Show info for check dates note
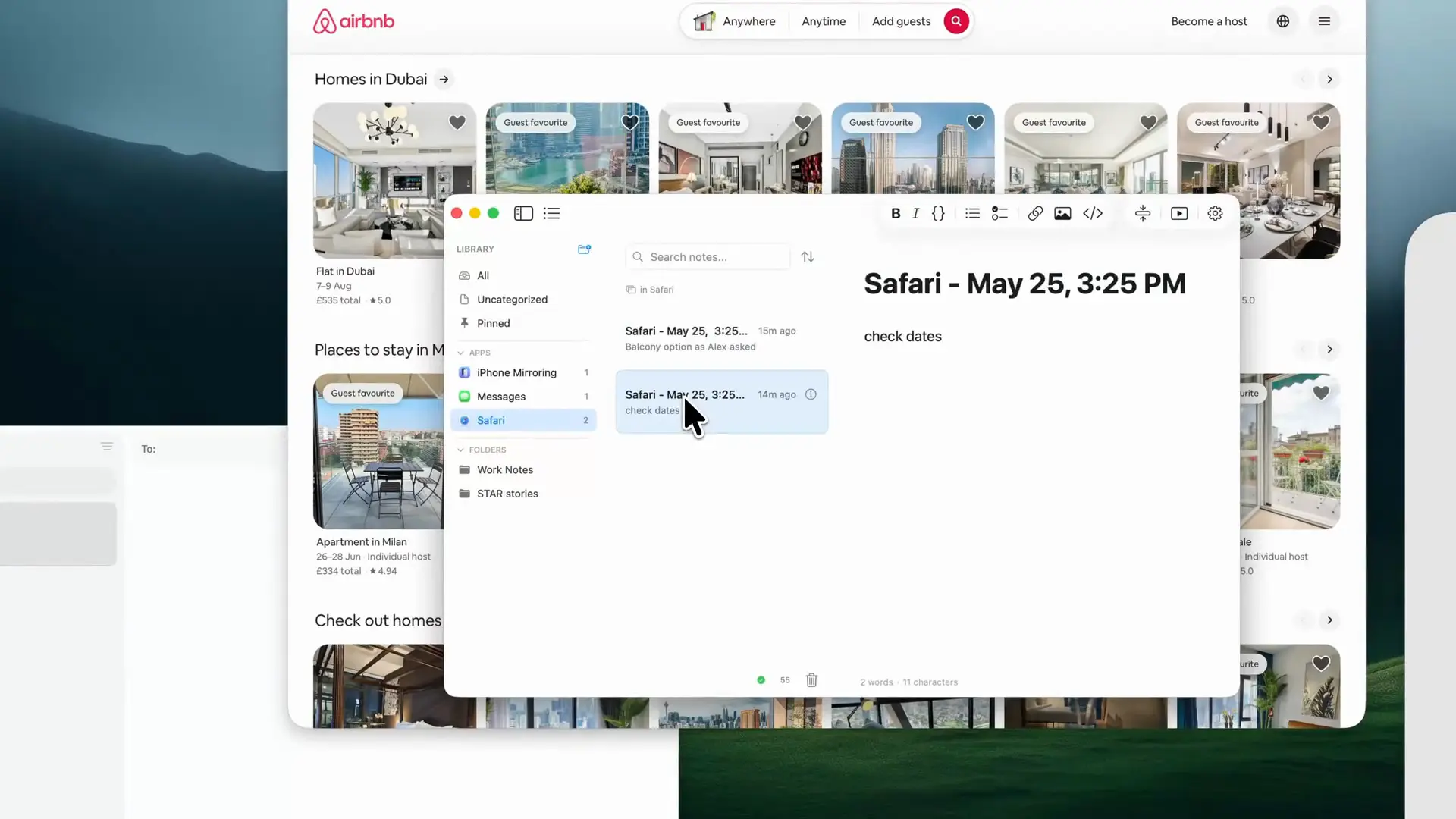 click(811, 394)
